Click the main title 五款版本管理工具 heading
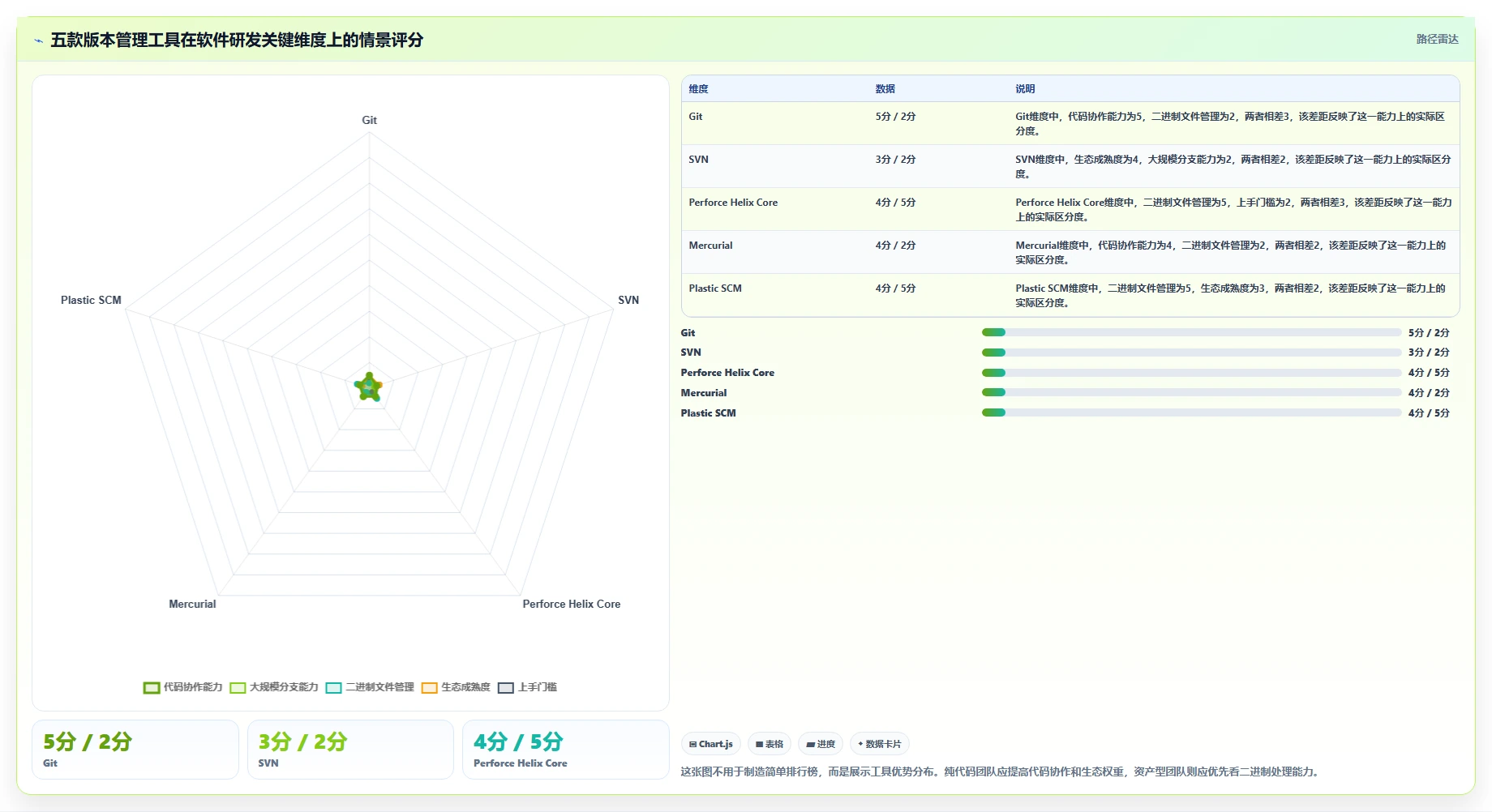 (x=237, y=40)
